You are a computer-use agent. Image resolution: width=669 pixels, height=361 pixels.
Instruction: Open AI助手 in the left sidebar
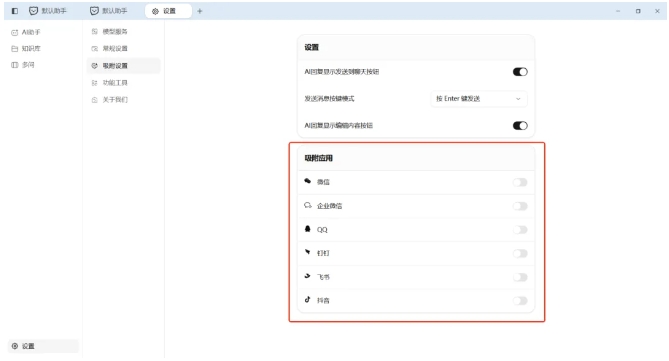coord(26,32)
